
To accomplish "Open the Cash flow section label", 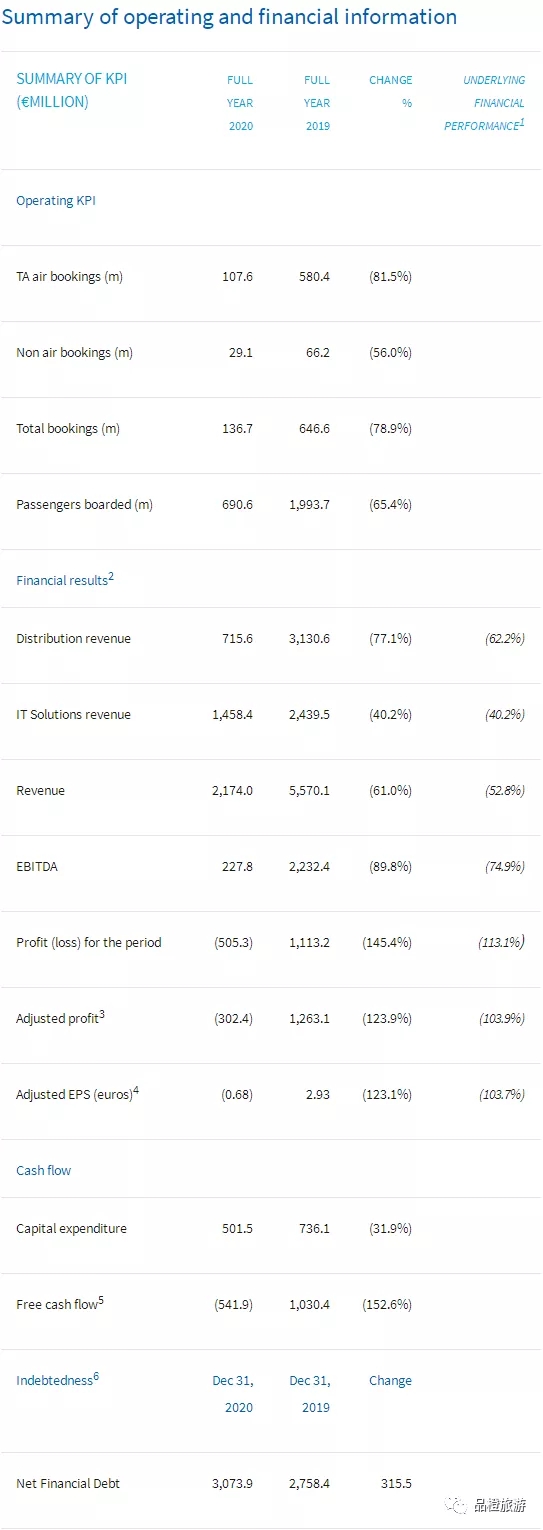I will coord(43,1170).
